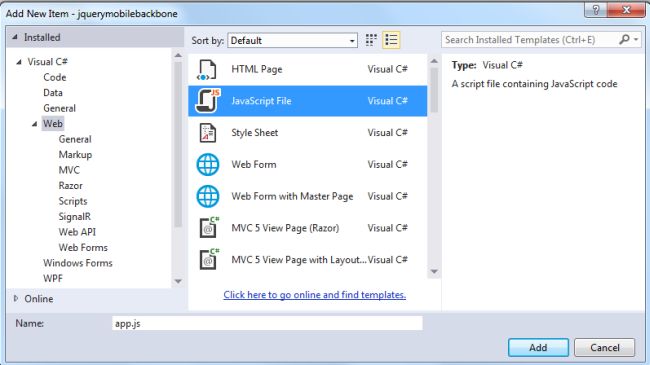Click the template list scroll up arrow

pos(434,61)
